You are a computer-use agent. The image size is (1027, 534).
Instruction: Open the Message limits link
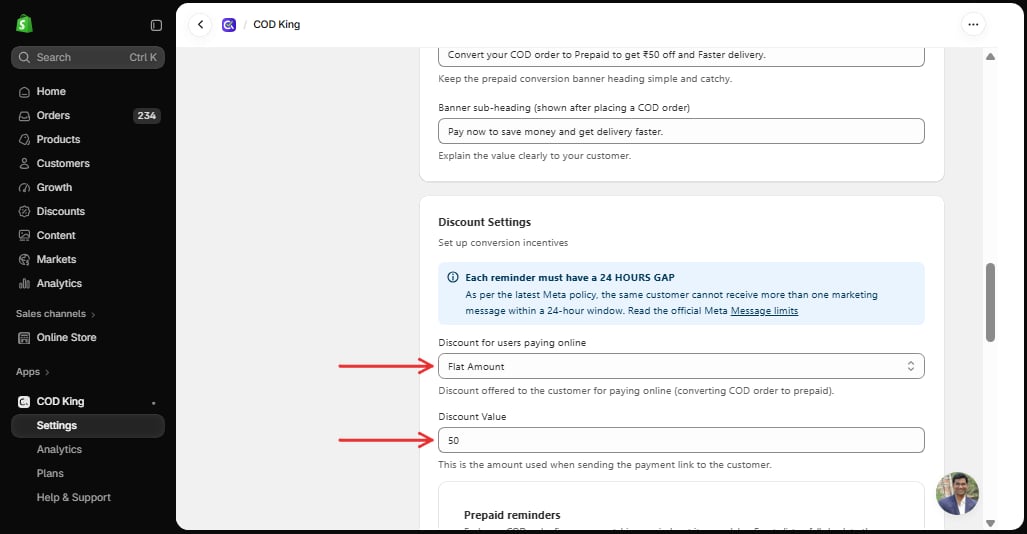click(x=764, y=311)
